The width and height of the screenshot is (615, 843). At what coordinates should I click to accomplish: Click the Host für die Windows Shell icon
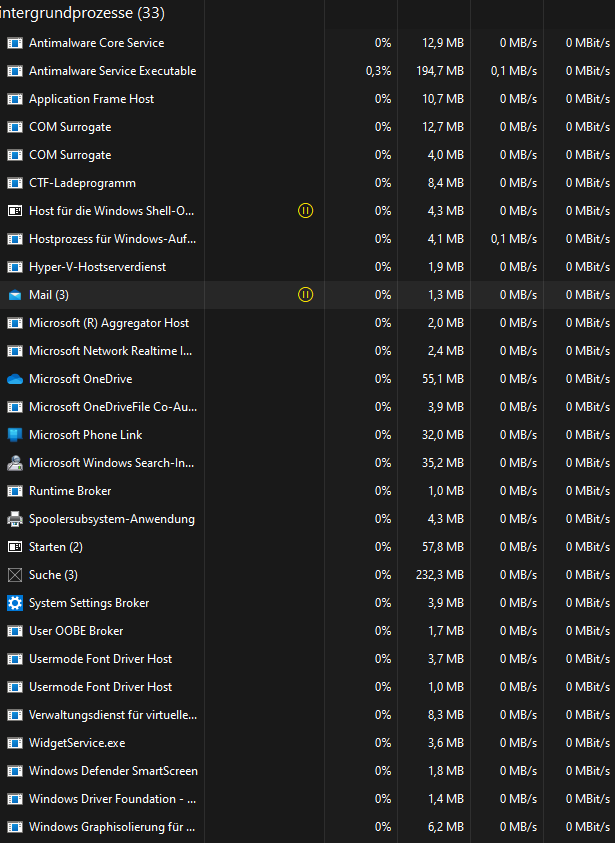point(15,211)
